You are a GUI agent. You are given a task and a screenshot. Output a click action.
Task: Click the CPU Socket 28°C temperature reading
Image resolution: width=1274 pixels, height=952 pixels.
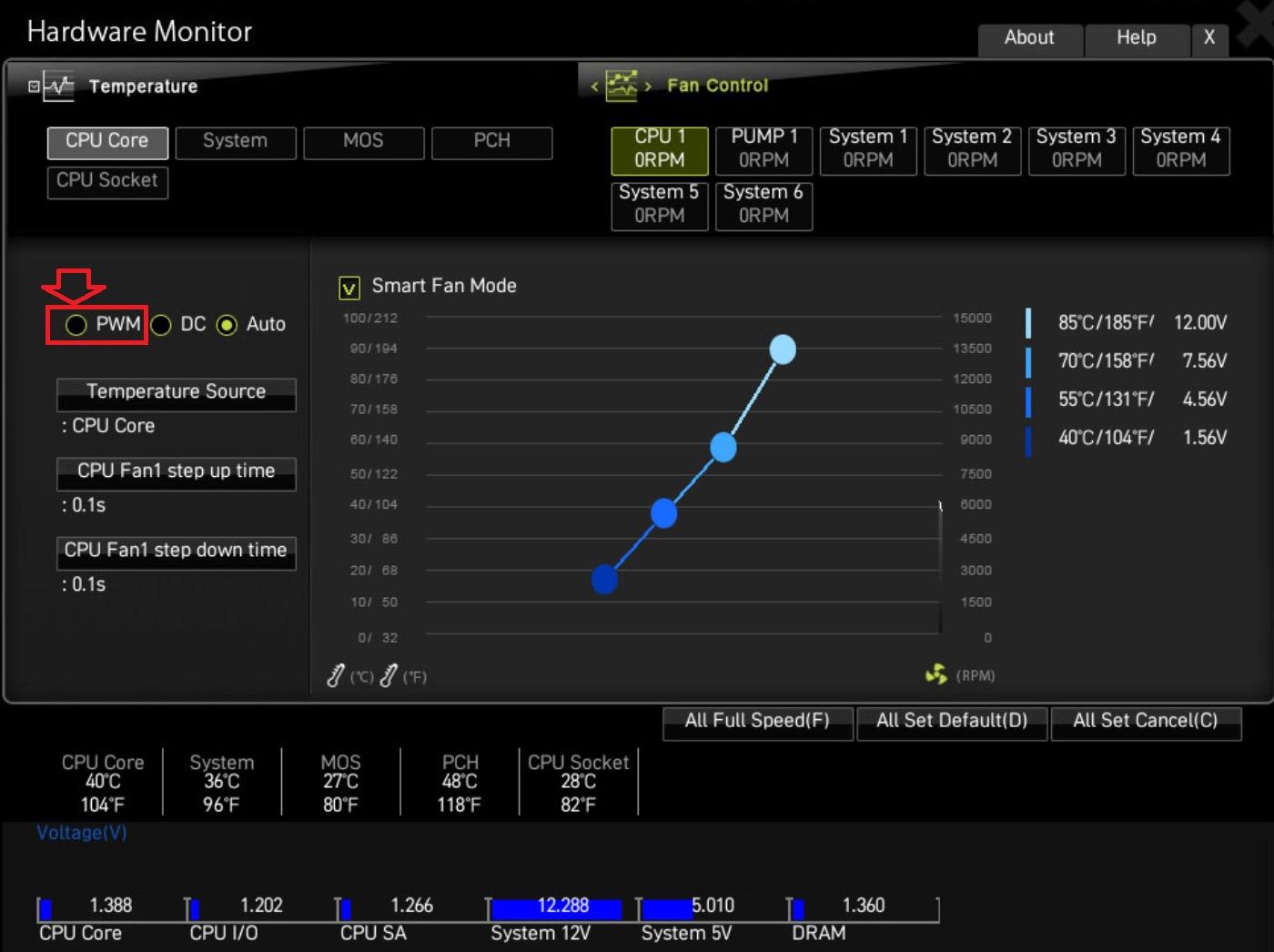point(579,784)
